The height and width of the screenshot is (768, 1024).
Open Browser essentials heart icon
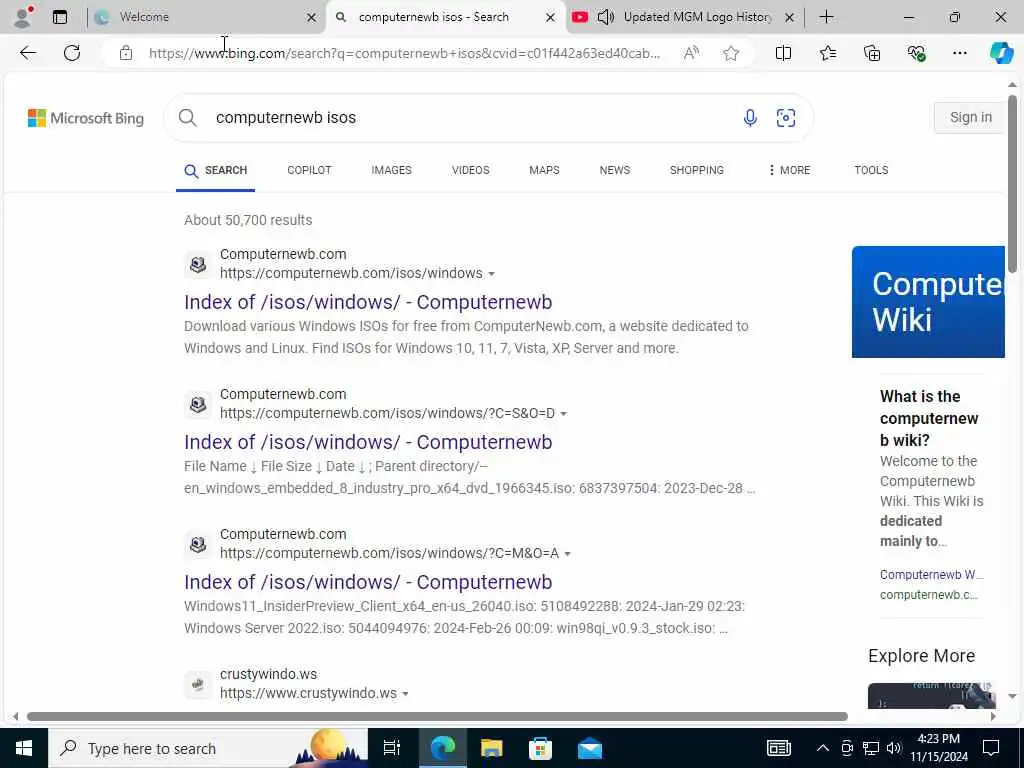(916, 53)
